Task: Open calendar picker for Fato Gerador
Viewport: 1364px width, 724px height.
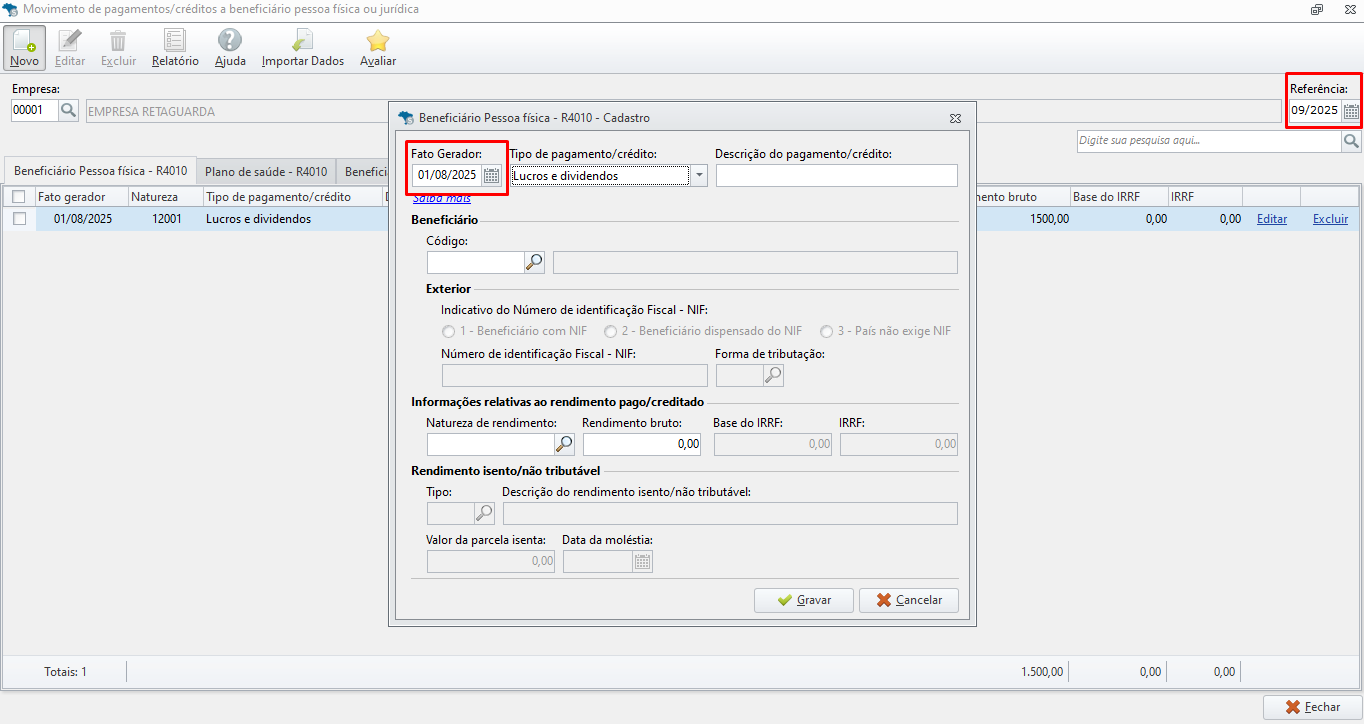Action: [491, 176]
